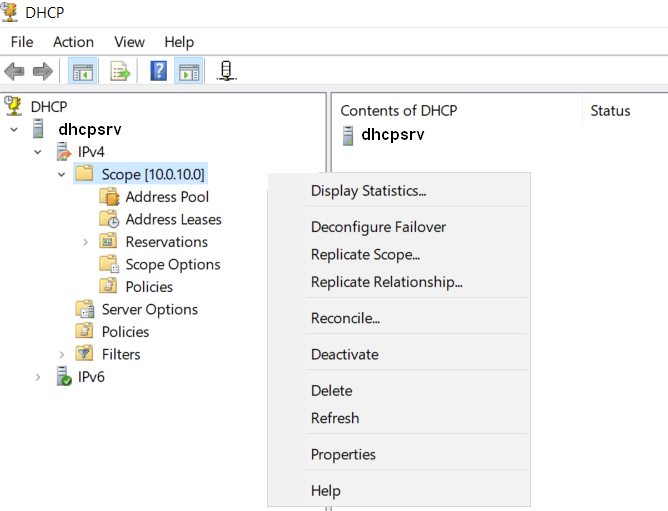Screen dimensions: 668x511
Task: Click the IPv6 node icon with green check
Action: [64, 376]
